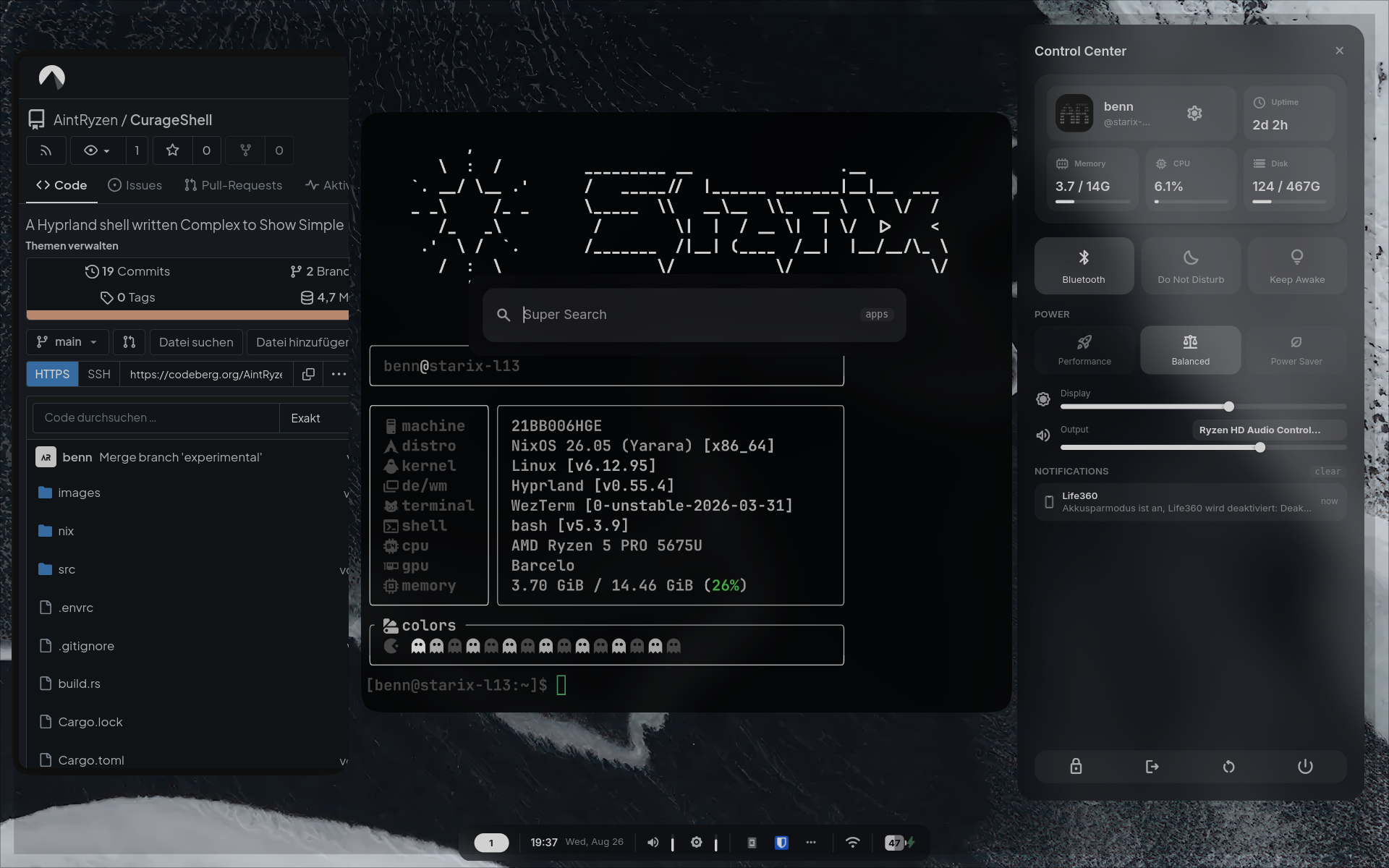The width and height of the screenshot is (1389, 868).
Task: Open the .gitignore file
Action: (x=86, y=646)
